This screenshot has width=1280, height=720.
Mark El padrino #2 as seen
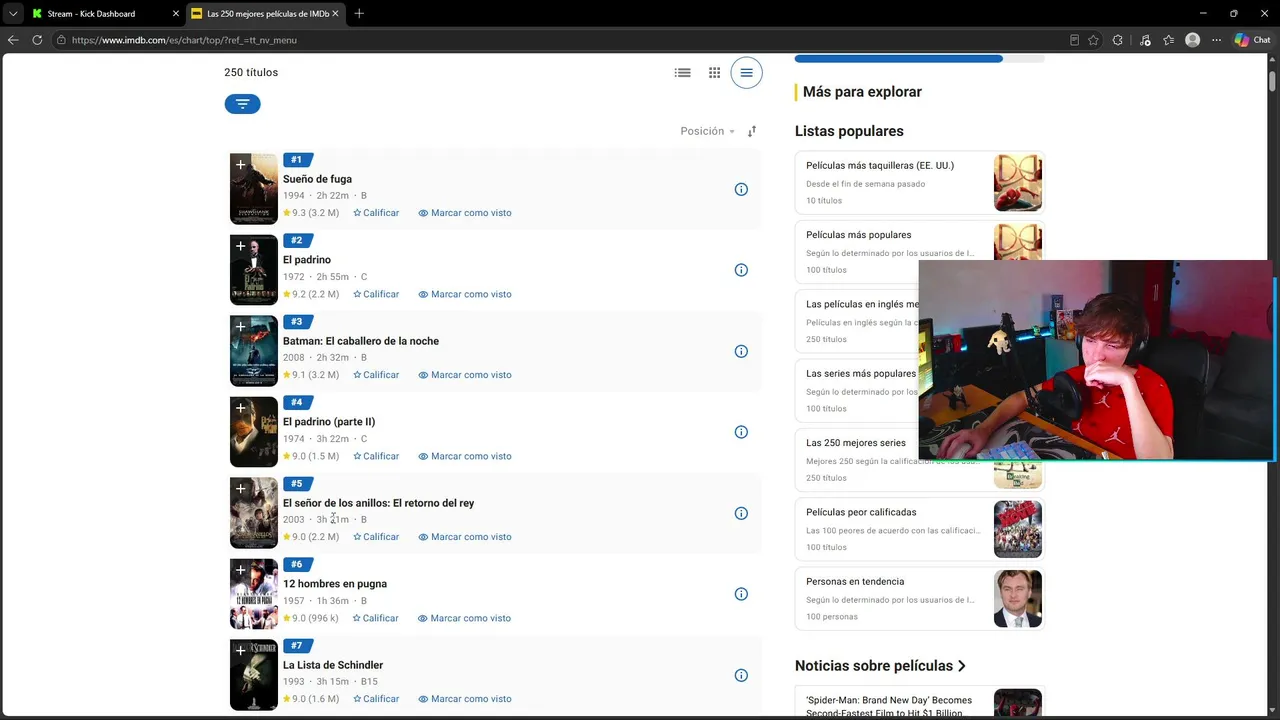click(465, 294)
